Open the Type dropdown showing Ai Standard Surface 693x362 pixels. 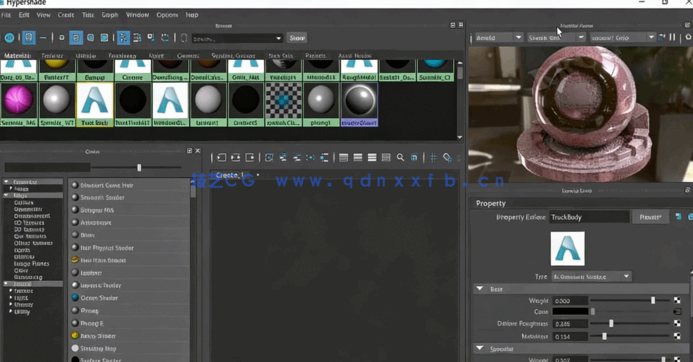coord(591,277)
